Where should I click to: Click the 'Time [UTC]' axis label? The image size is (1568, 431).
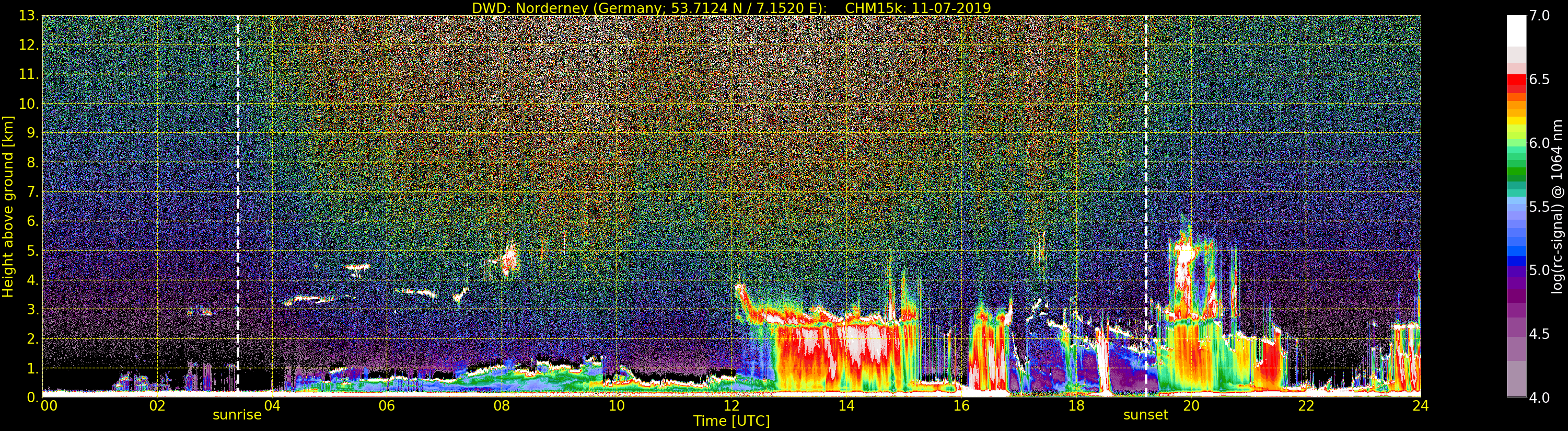coord(731,421)
